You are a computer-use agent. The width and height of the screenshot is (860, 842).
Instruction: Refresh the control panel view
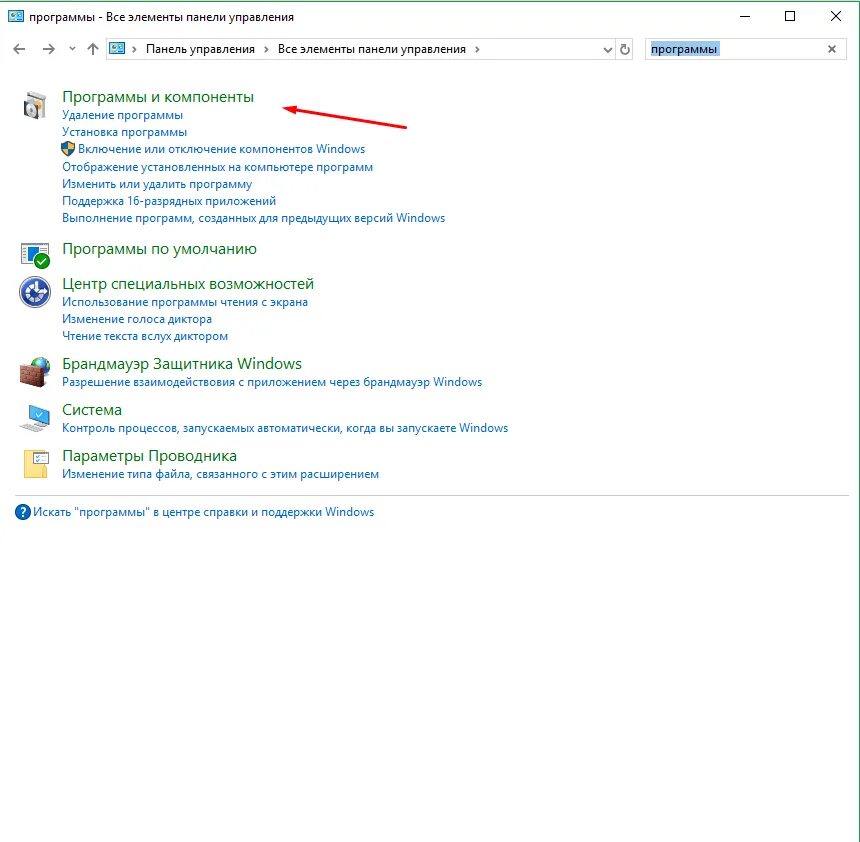(x=625, y=49)
